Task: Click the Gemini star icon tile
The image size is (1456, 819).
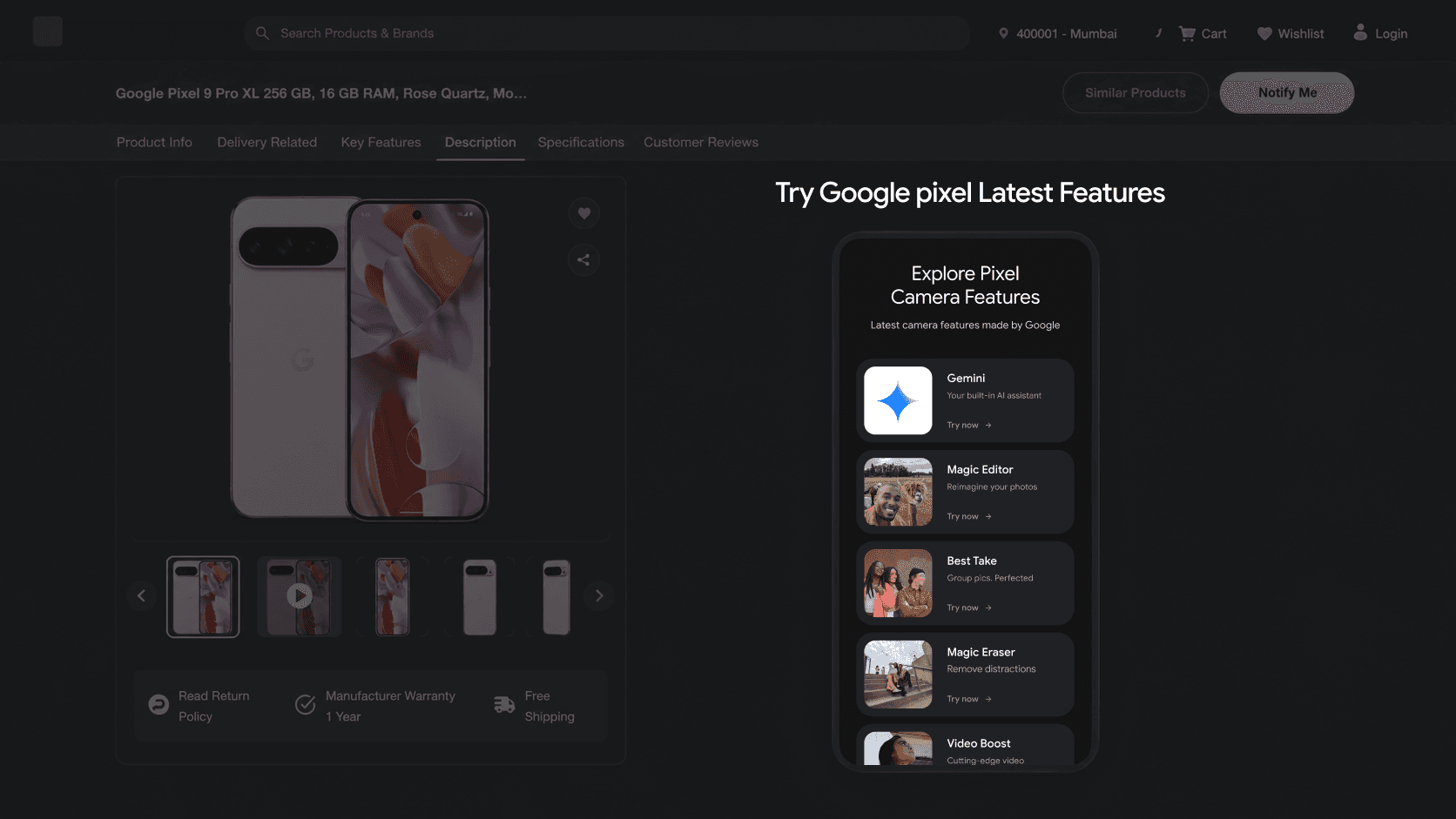Action: (898, 400)
